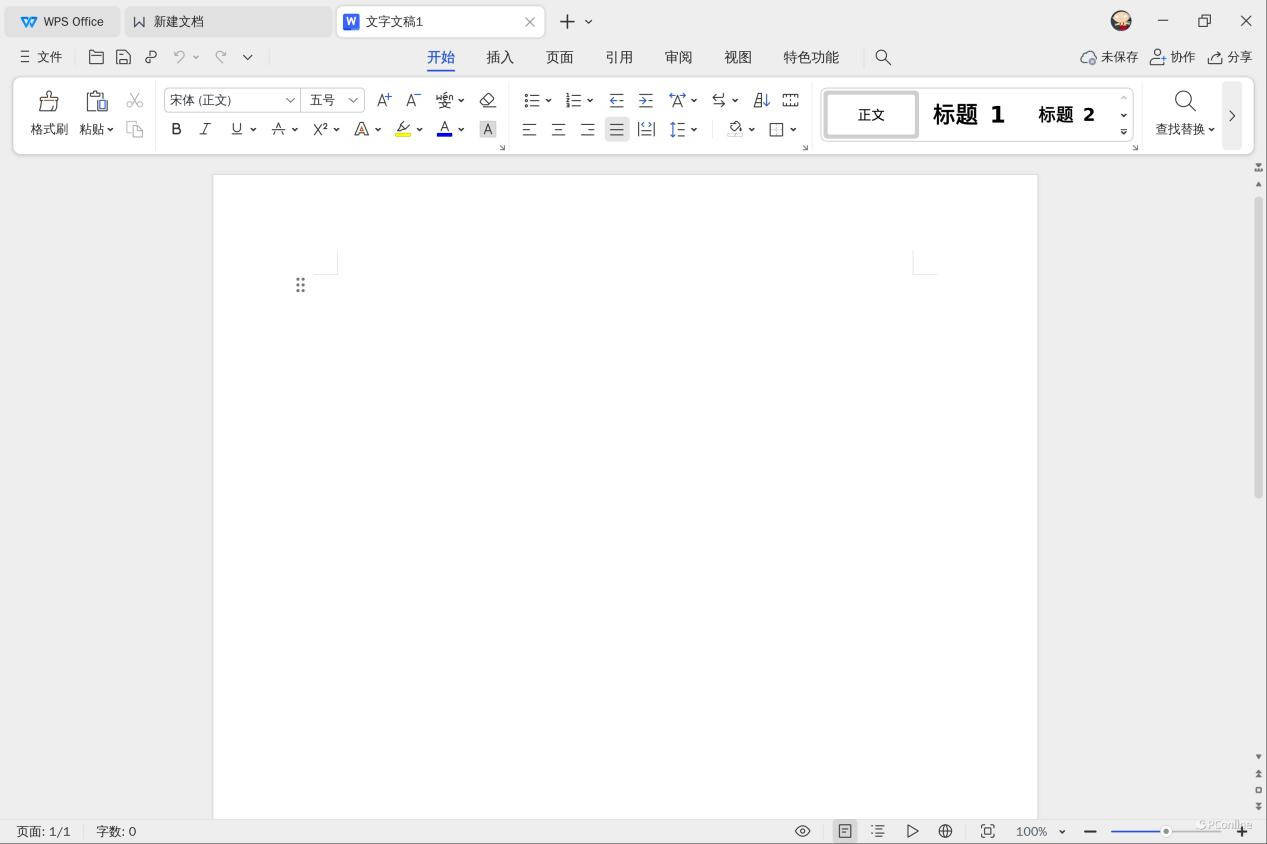The width and height of the screenshot is (1267, 844).
Task: Toggle bold formatting
Action: click(176, 129)
